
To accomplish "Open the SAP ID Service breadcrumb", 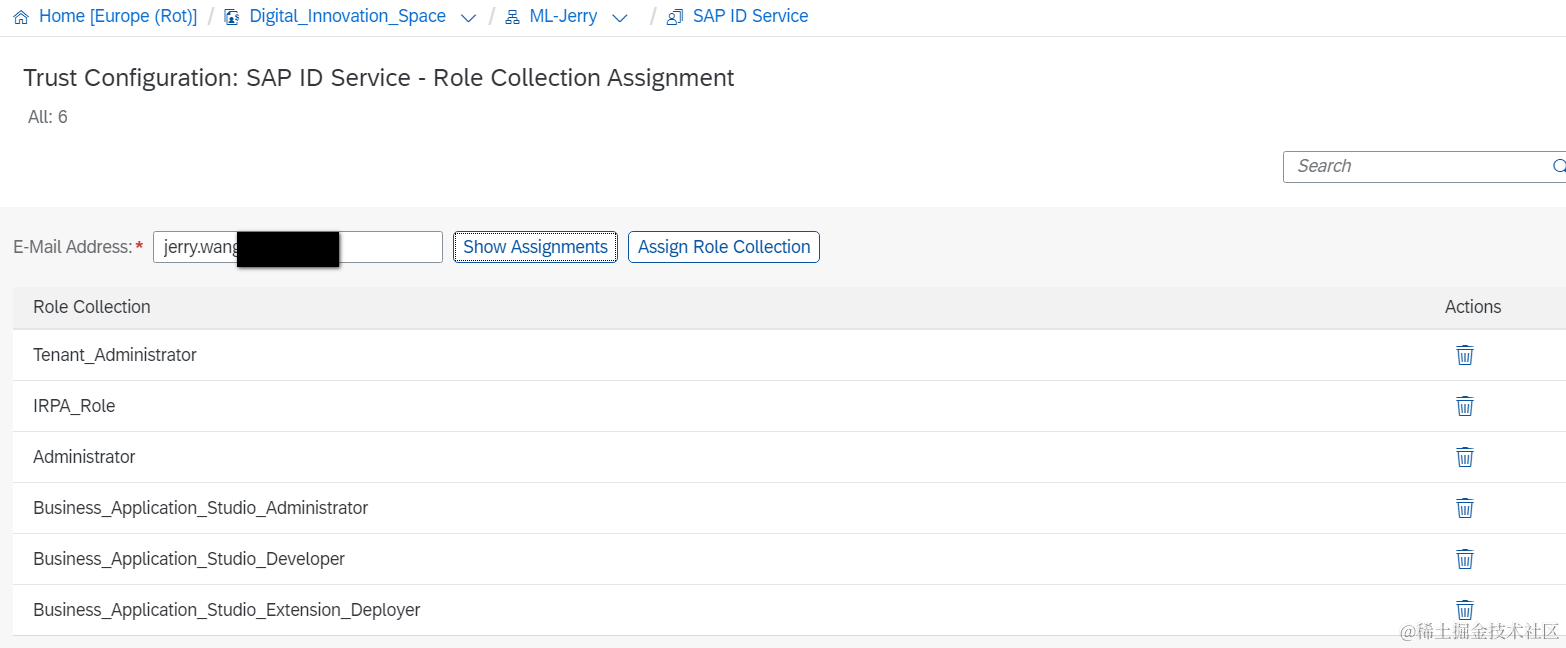I will 750,17.
